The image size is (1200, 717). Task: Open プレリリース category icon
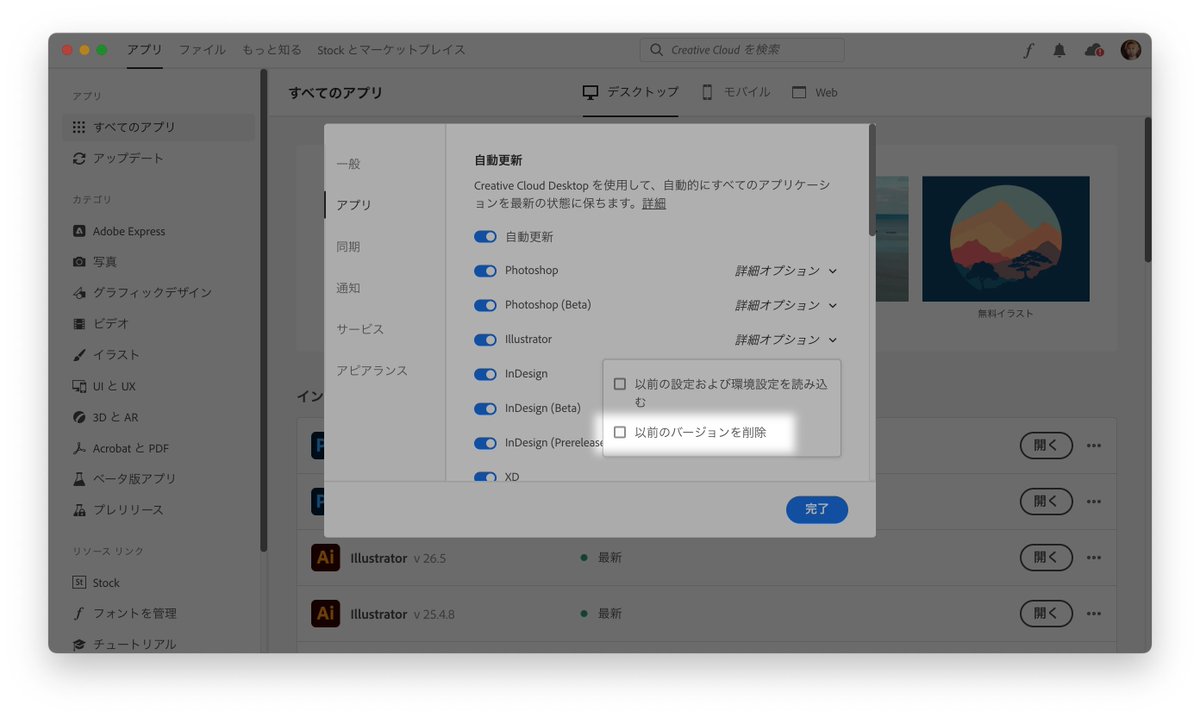pos(79,510)
